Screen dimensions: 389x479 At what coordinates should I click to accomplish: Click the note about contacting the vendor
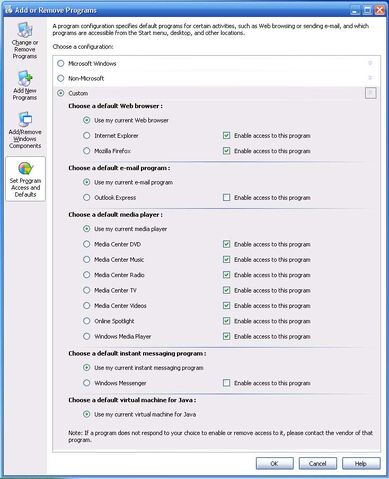click(x=220, y=436)
